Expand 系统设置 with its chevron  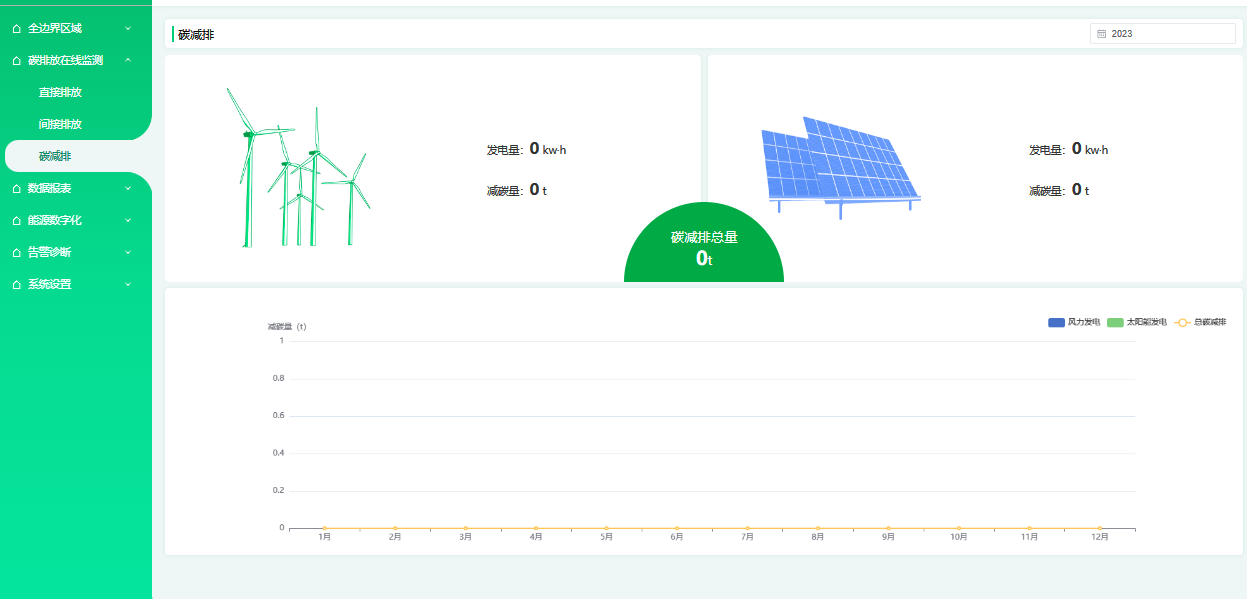pyautogui.click(x=128, y=285)
